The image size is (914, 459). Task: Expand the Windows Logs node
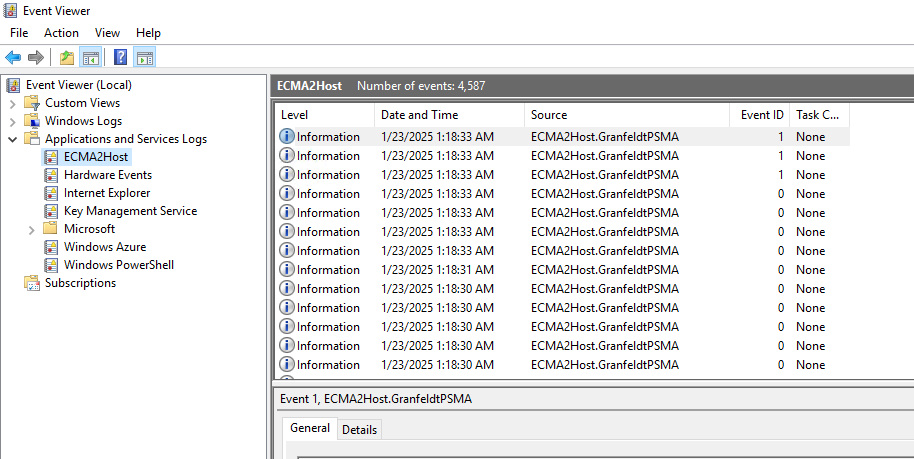tap(12, 121)
